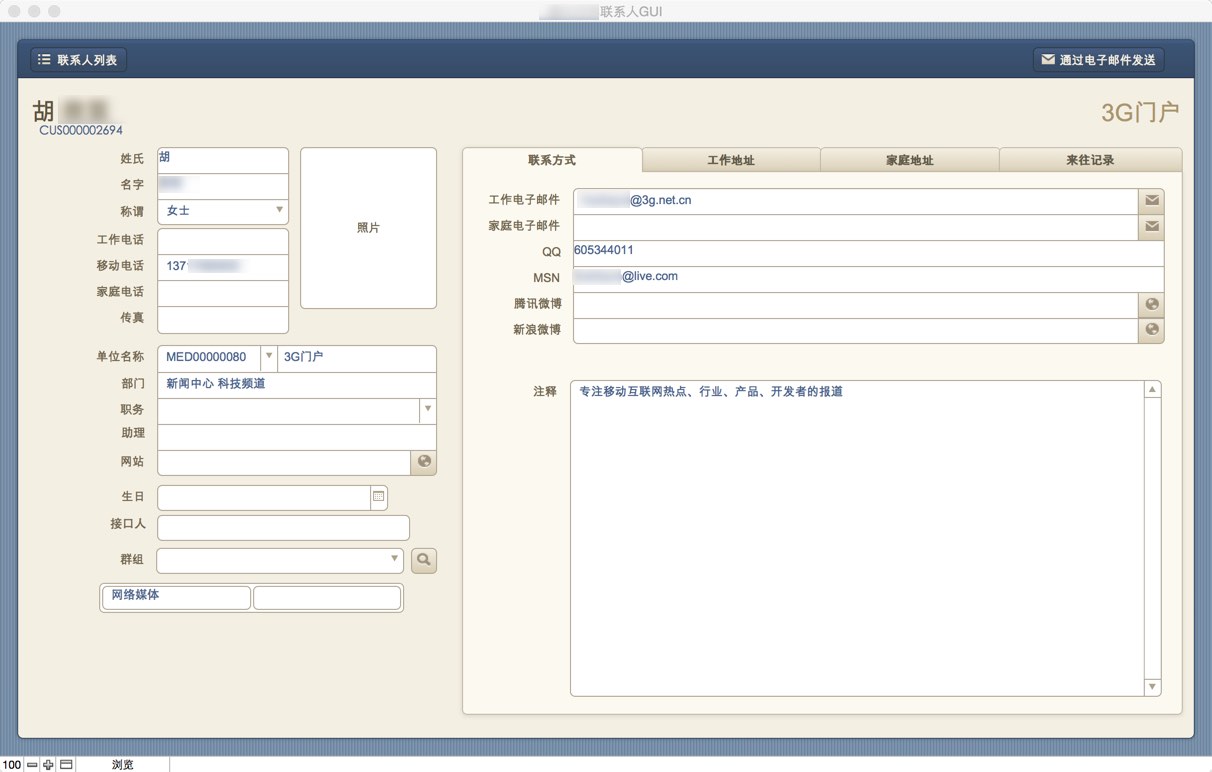
Task: Open the 联系人列表 contact list
Action: point(79,60)
